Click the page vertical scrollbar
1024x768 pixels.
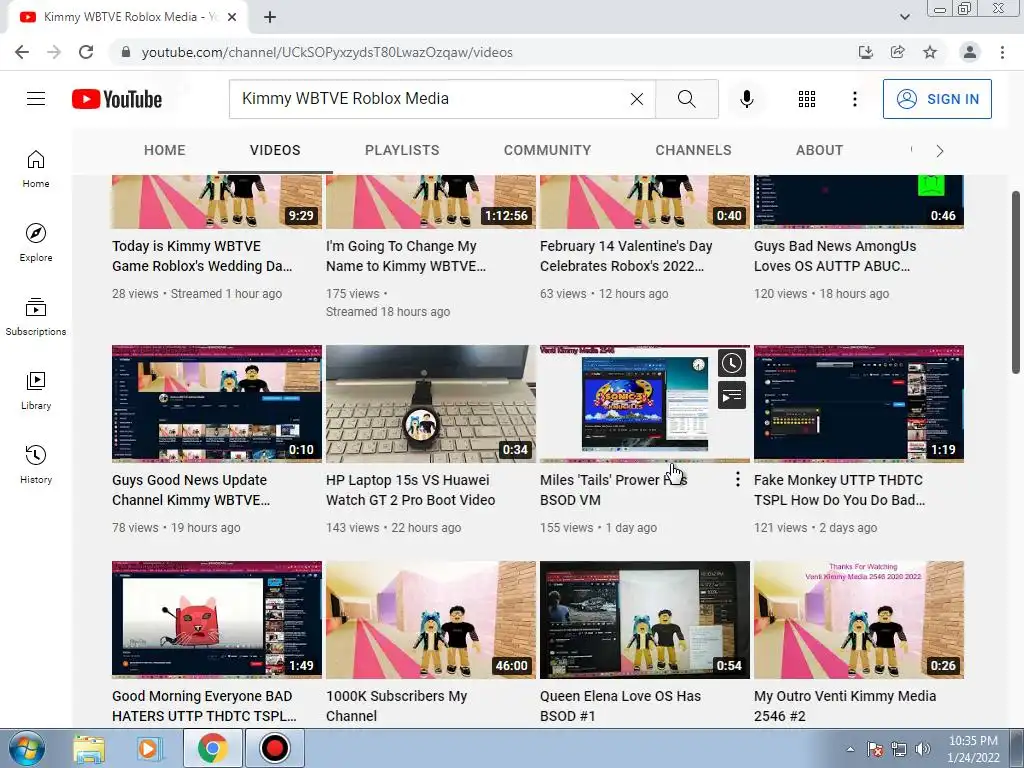1016,282
